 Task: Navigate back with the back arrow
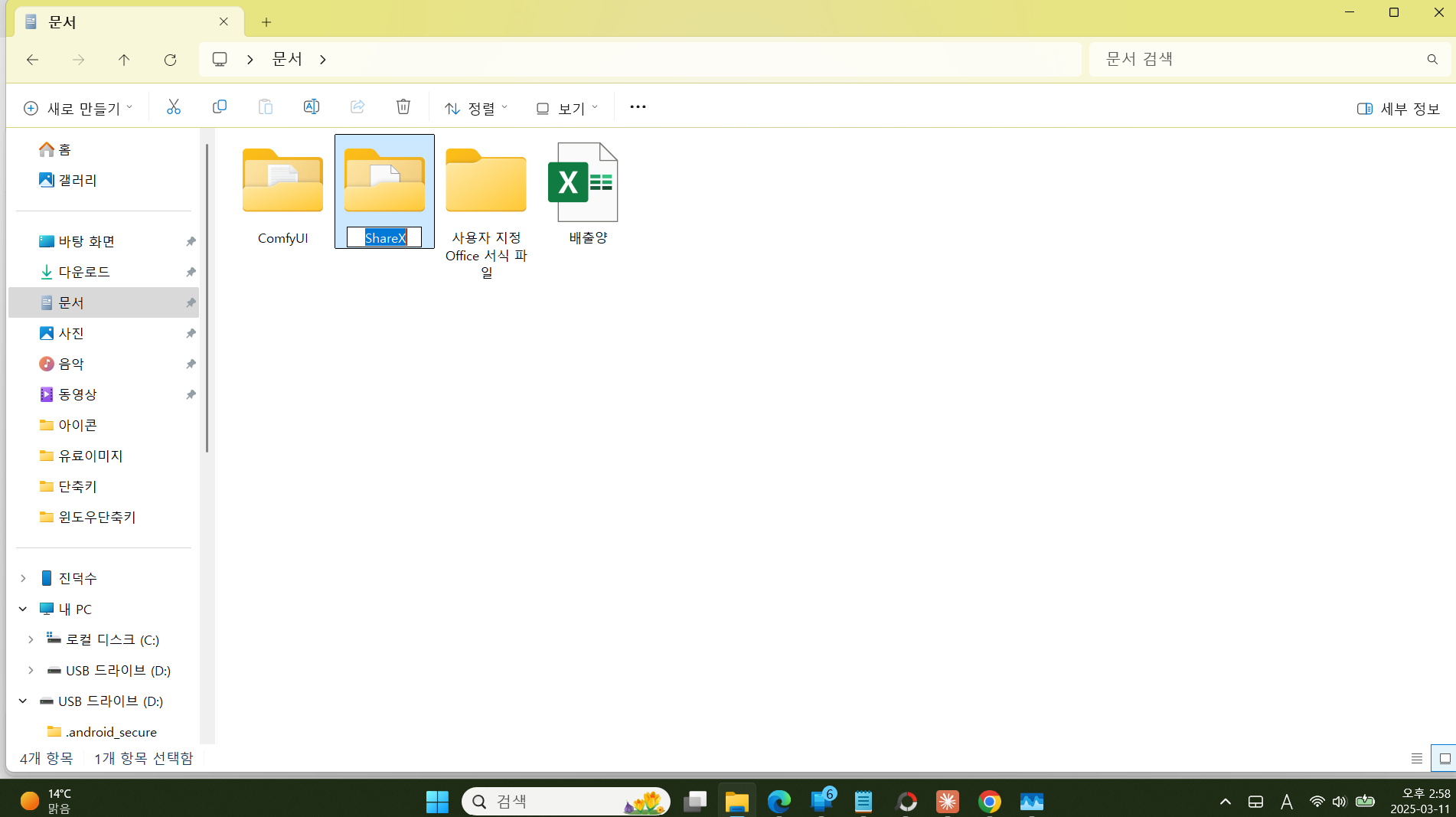click(x=32, y=59)
